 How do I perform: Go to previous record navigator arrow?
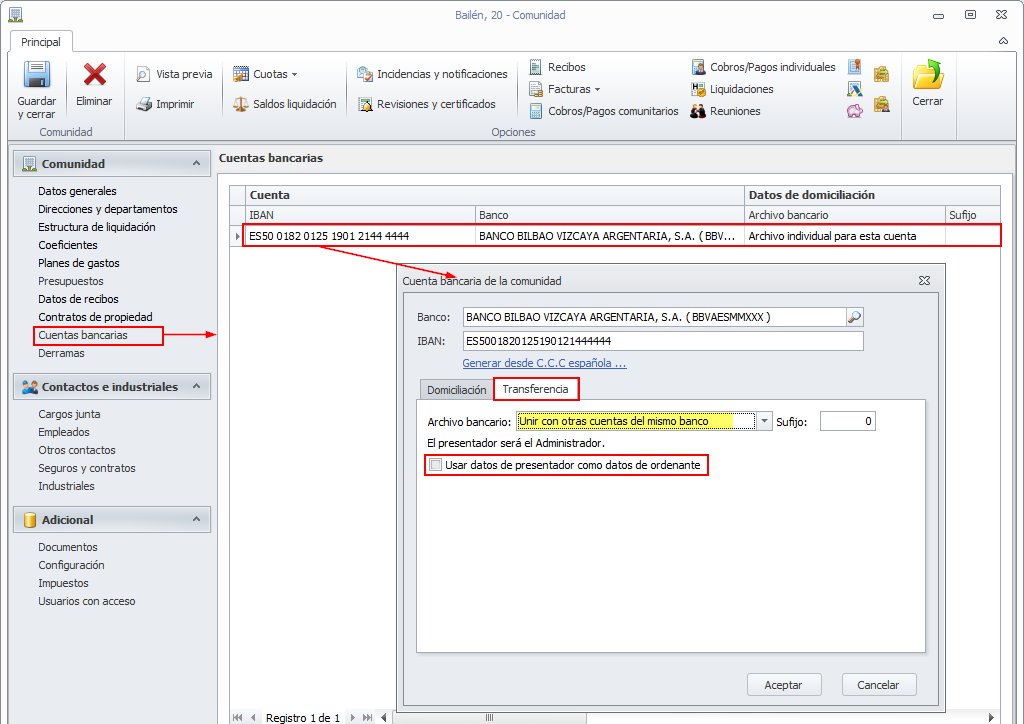pyautogui.click(x=253, y=717)
